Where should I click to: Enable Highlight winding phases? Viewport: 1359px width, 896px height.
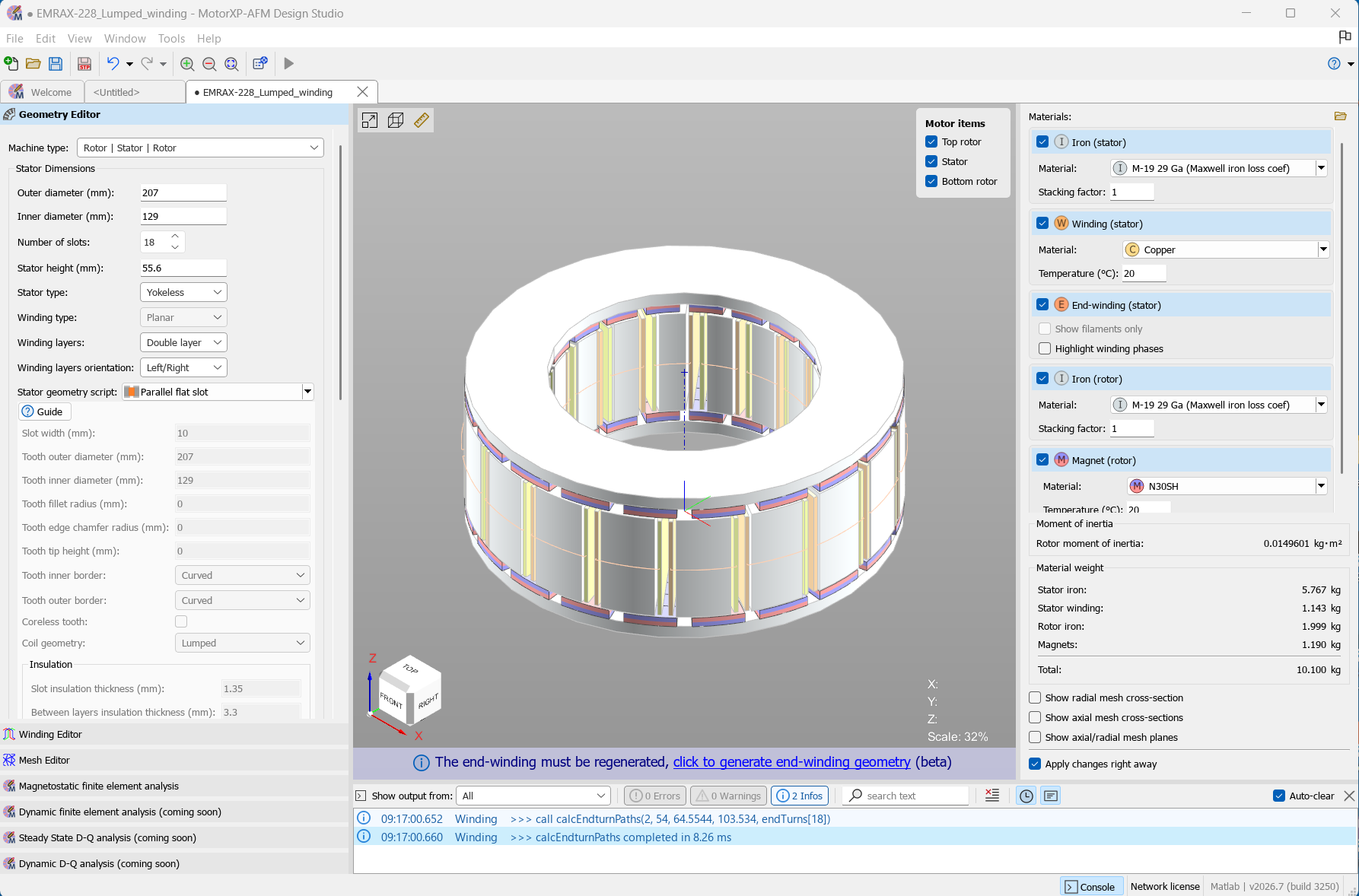1045,348
